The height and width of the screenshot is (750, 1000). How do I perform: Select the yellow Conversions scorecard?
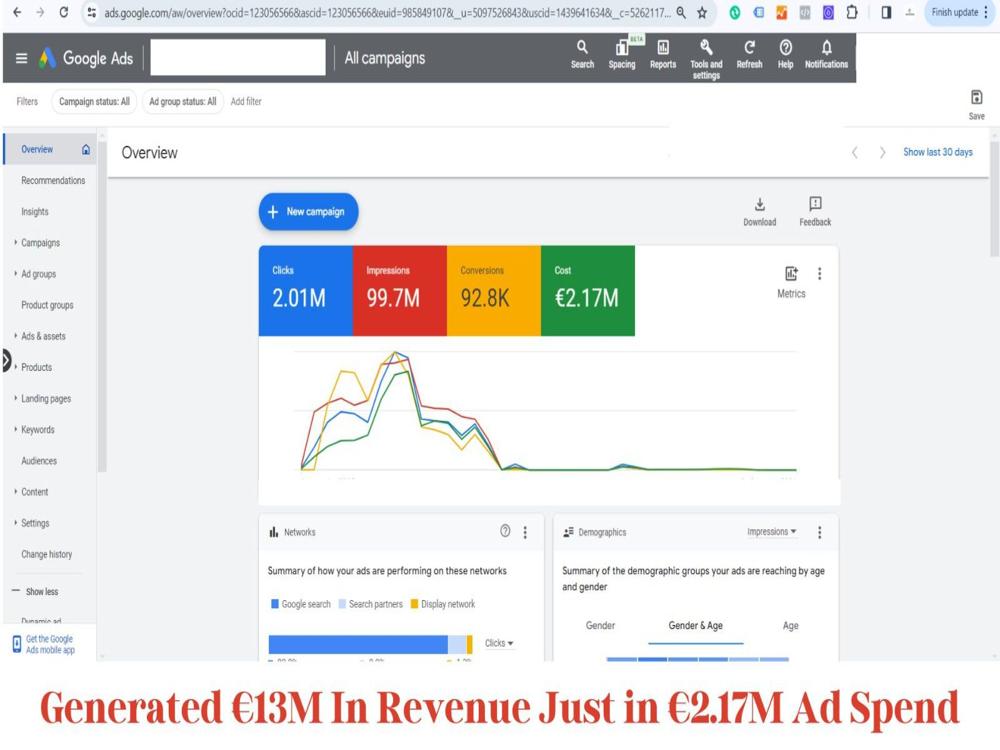494,290
